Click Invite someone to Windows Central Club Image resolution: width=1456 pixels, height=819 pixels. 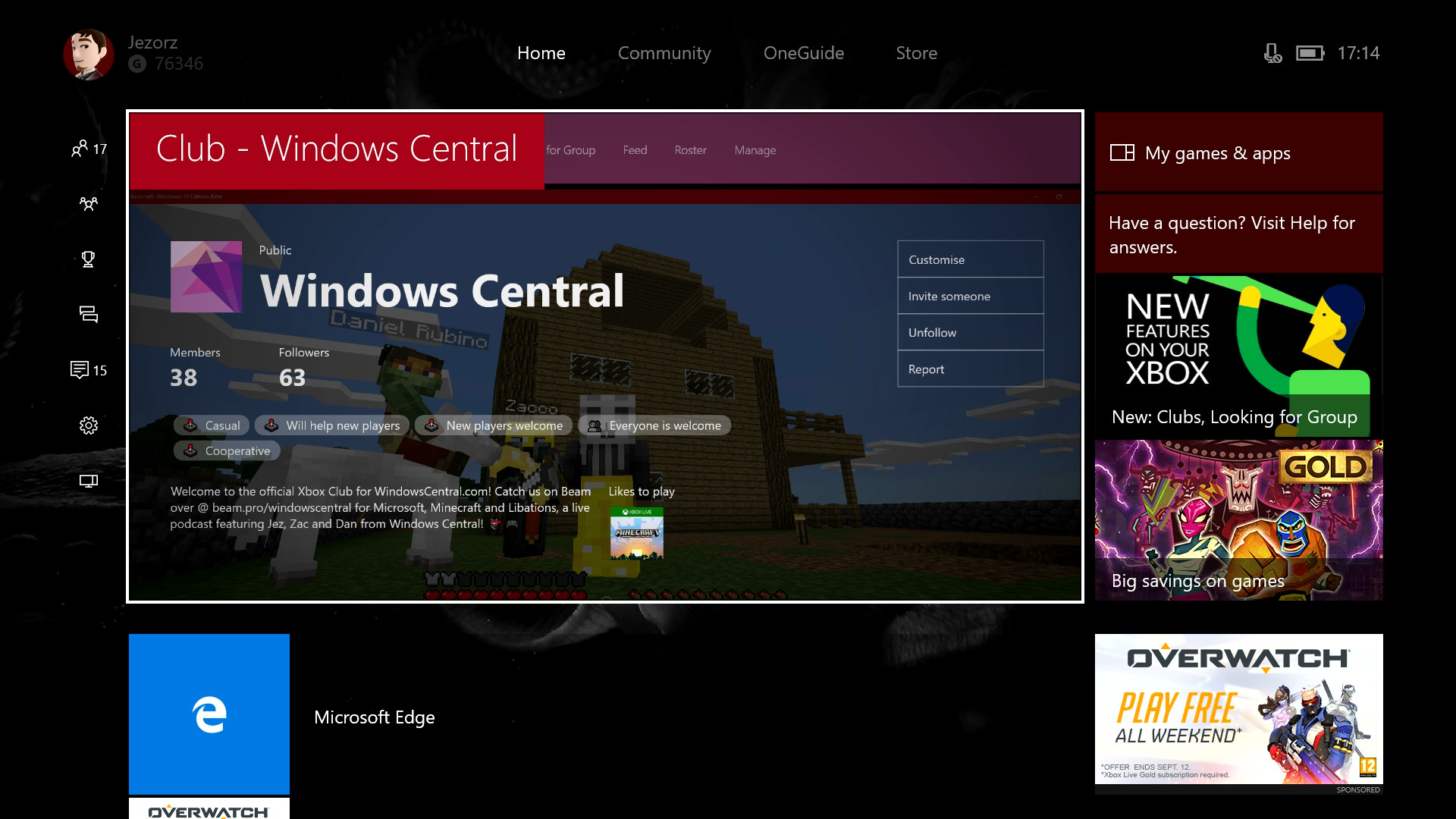click(969, 295)
